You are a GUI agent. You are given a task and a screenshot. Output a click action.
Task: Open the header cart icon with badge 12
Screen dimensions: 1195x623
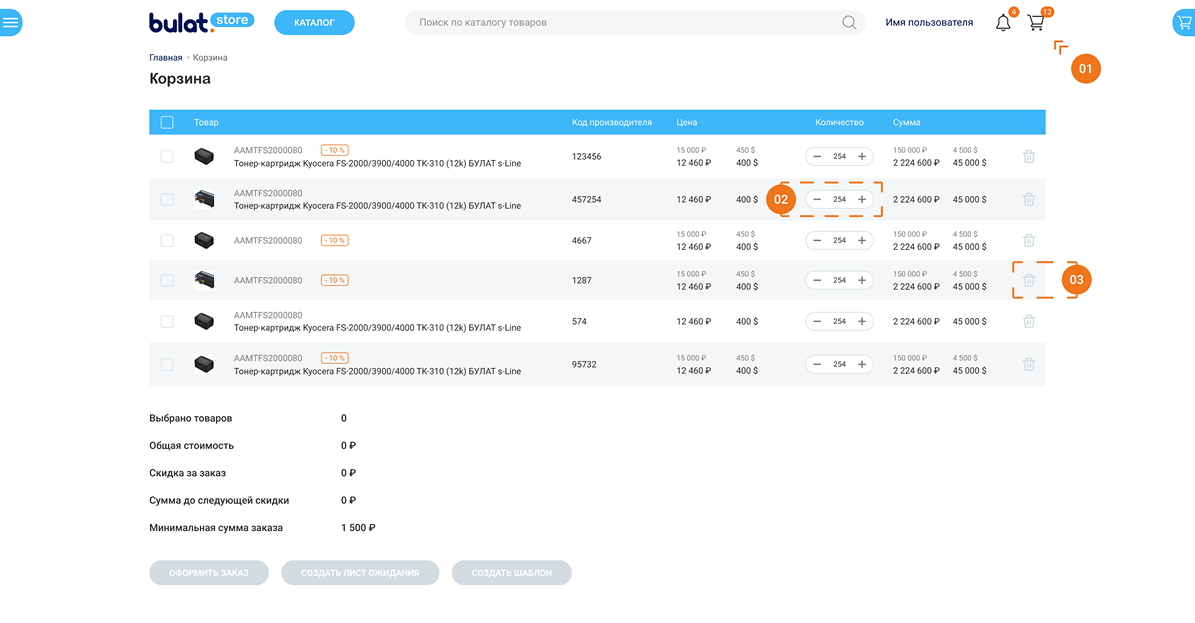(x=1035, y=23)
